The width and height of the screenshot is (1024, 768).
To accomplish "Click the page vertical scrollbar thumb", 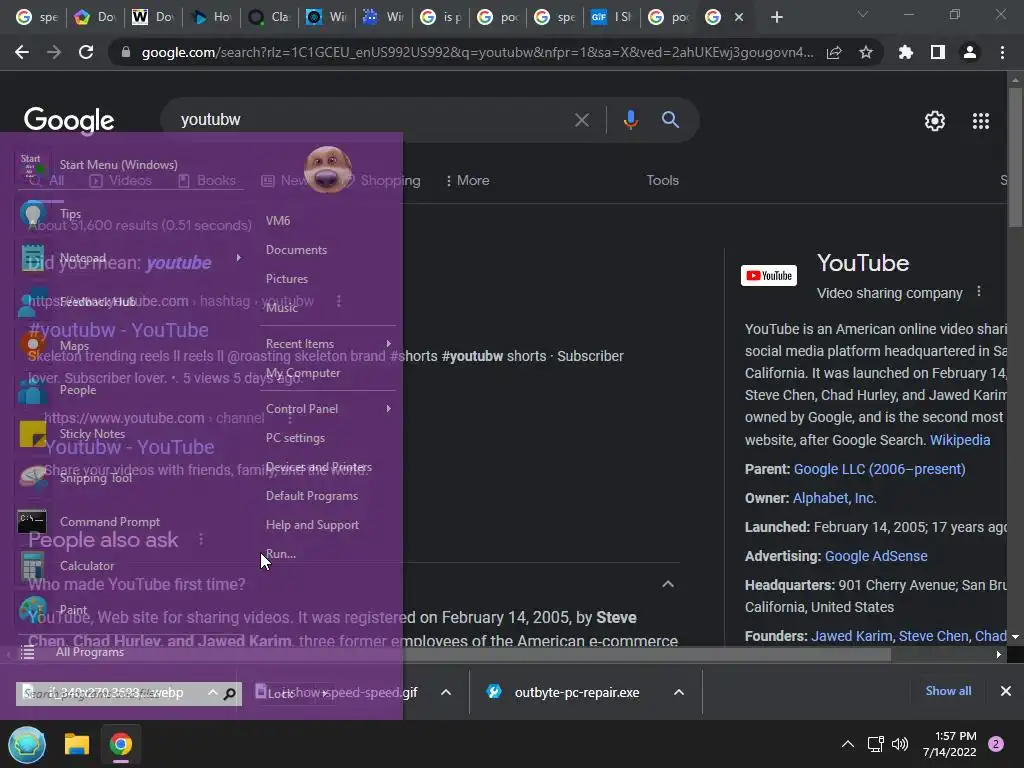I will (x=1015, y=157).
